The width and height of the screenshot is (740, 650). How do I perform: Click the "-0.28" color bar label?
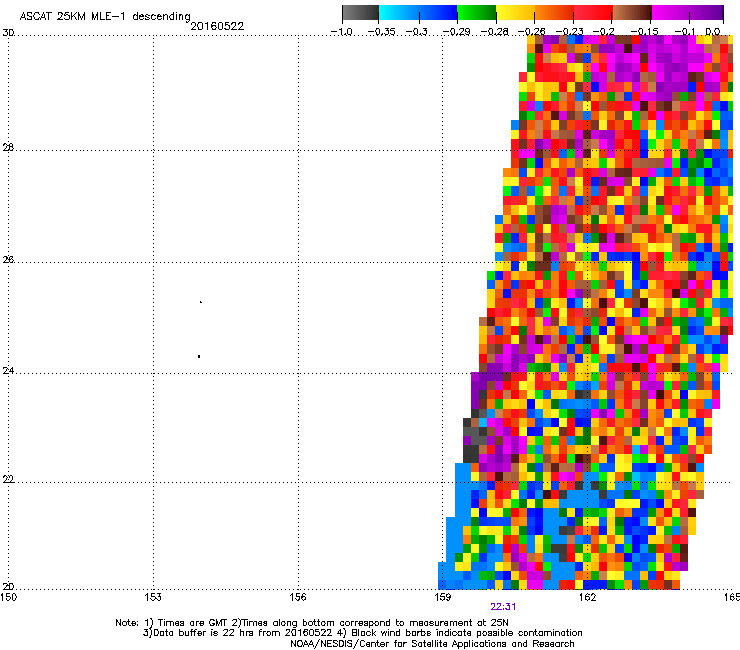click(x=495, y=32)
